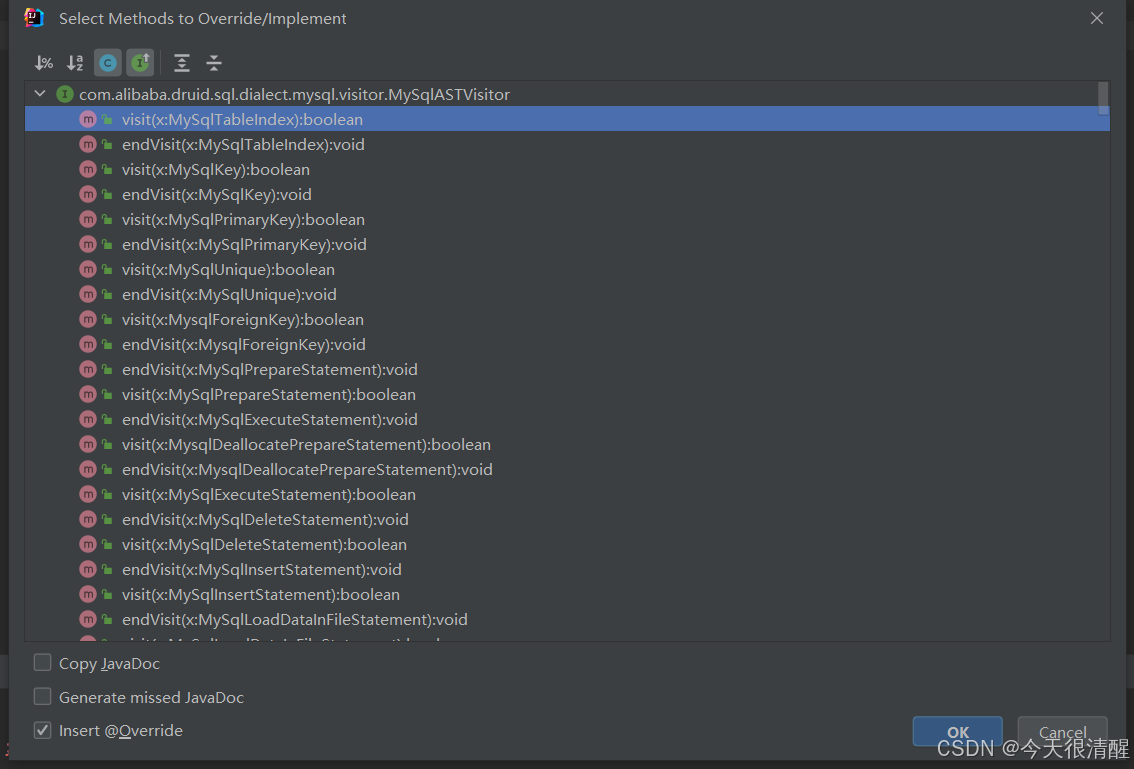Click the chevron next to MySqlASTVisitor

click(39, 93)
